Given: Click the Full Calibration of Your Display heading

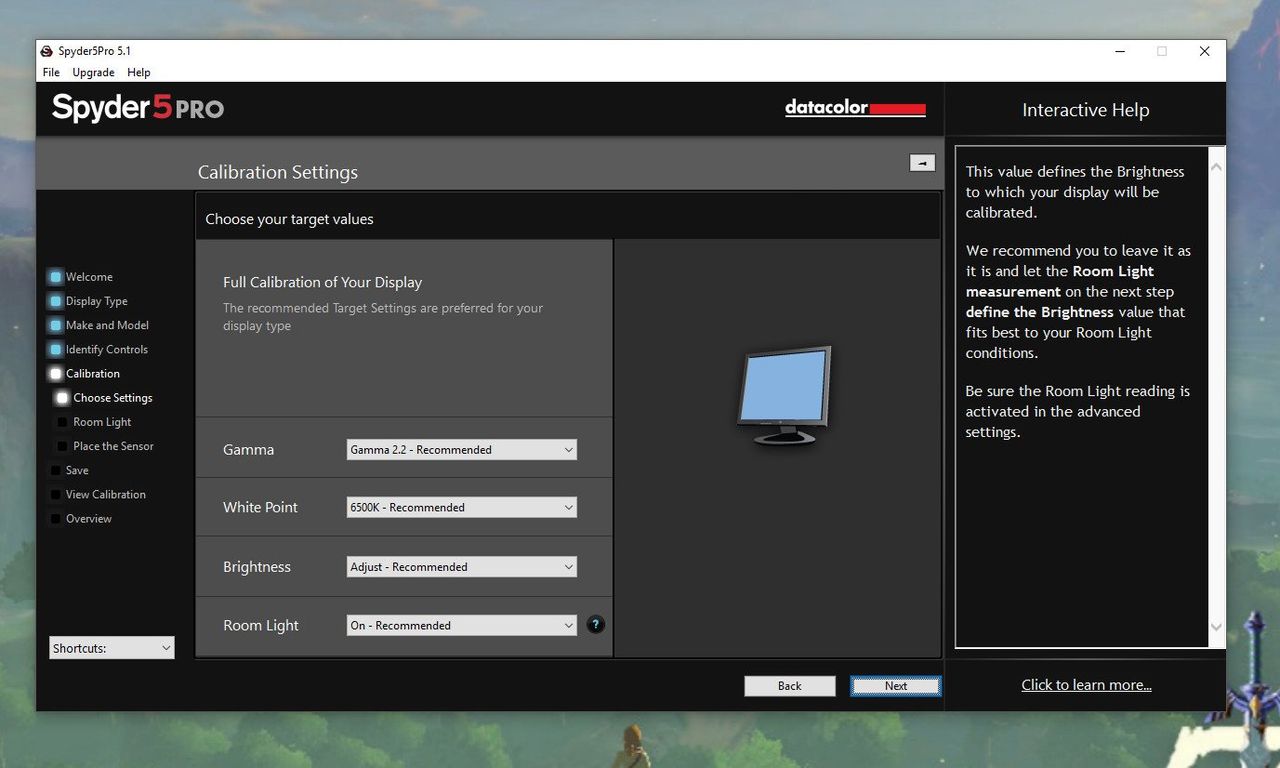Looking at the screenshot, I should 323,283.
